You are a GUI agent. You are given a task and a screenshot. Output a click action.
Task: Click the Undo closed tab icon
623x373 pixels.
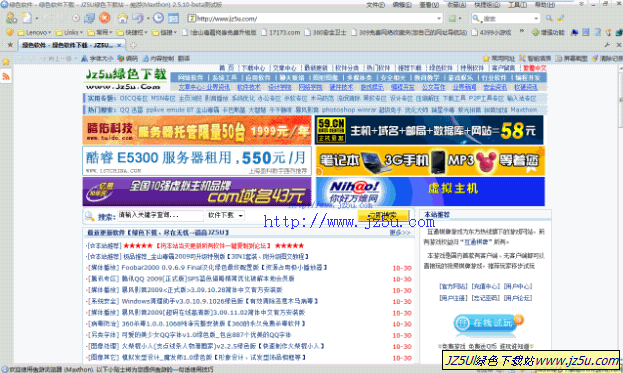coord(137,18)
